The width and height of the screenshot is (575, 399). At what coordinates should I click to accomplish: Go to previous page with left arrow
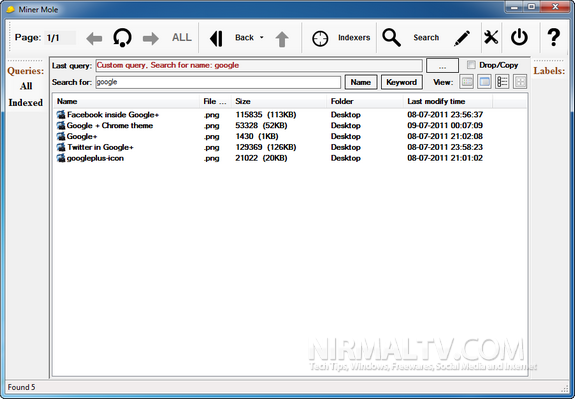pyautogui.click(x=94, y=38)
